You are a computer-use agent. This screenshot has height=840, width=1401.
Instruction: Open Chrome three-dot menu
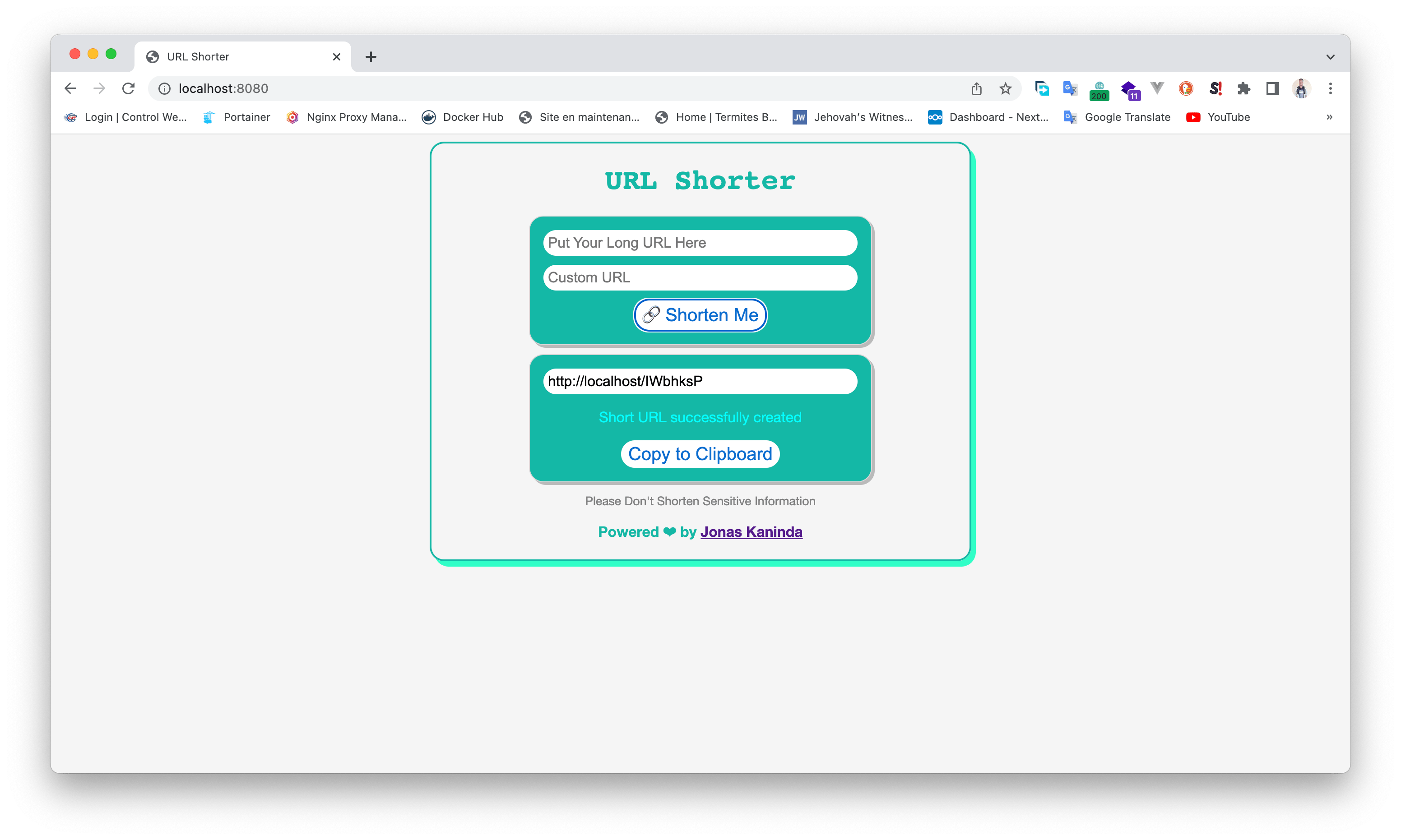coord(1330,88)
